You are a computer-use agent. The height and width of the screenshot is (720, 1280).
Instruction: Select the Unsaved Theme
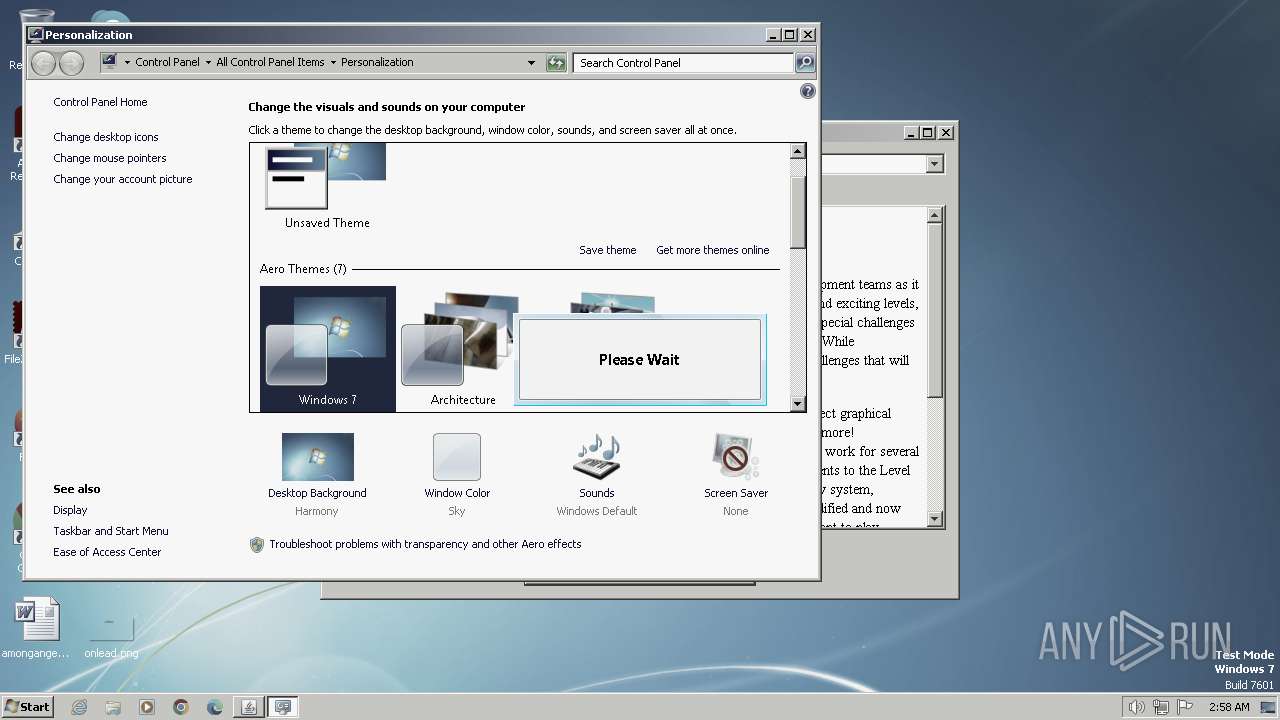click(x=326, y=186)
